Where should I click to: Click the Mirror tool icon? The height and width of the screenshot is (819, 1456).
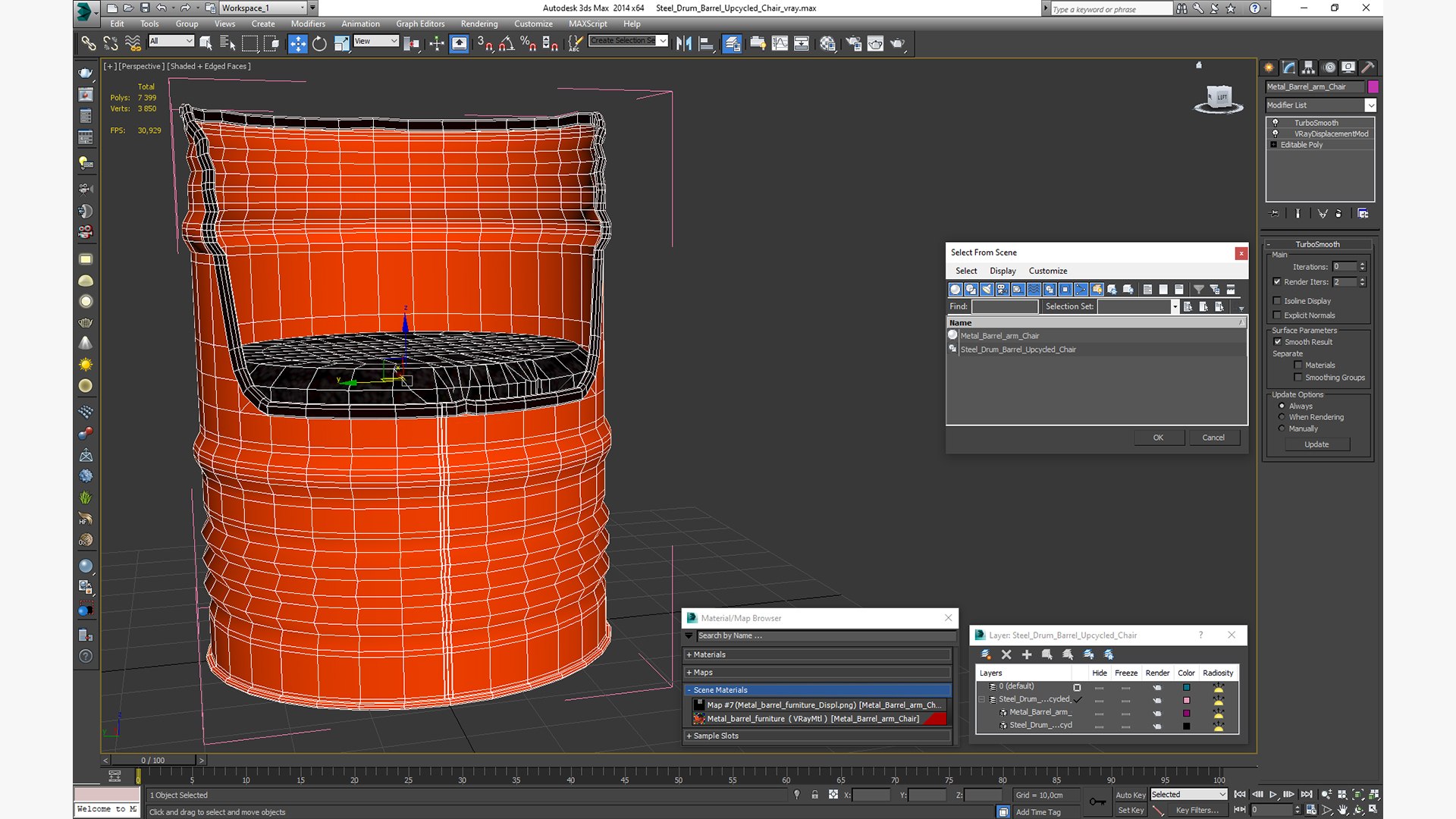[x=683, y=43]
